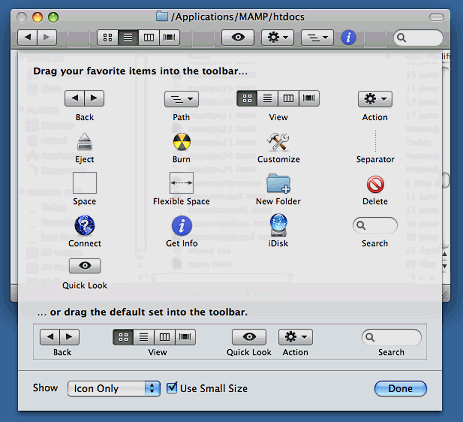Click the window resize grip corner
Viewport: 463px width, 422px height.
445,295
